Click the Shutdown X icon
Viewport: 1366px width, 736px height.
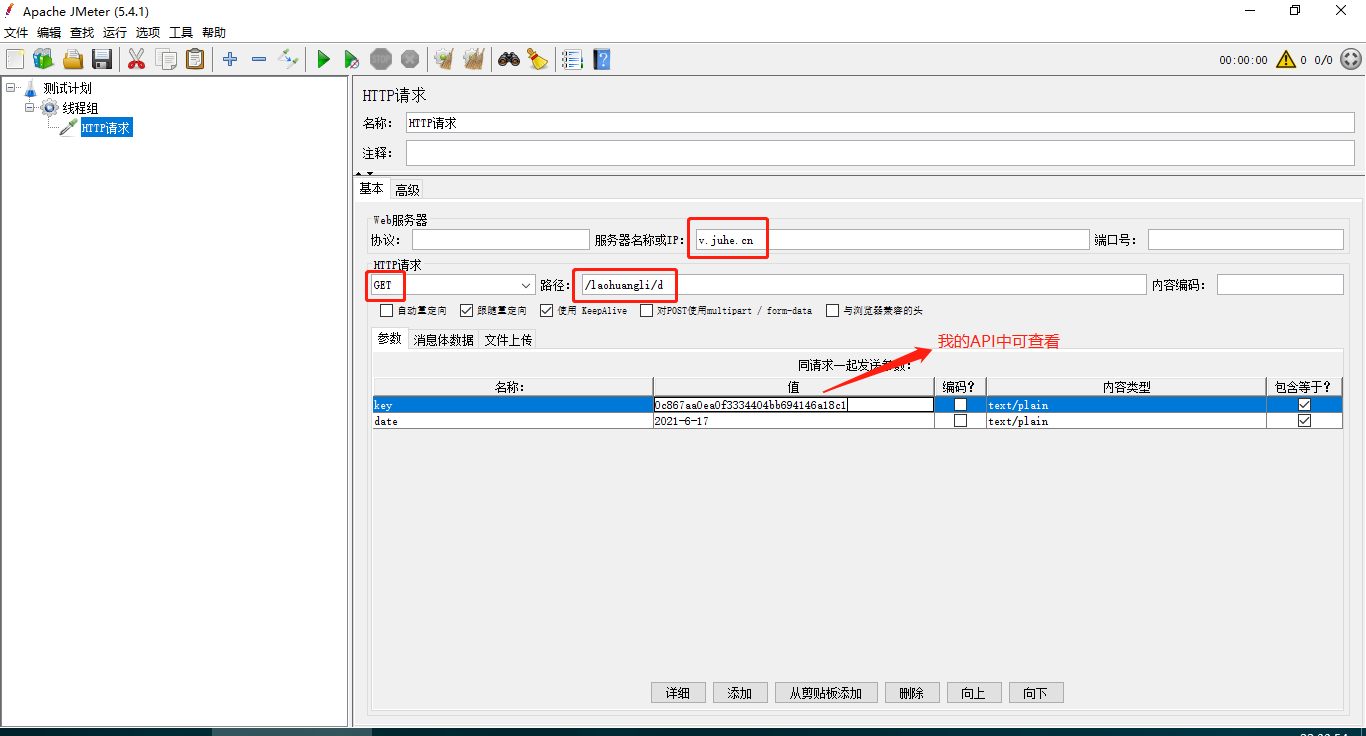(410, 59)
